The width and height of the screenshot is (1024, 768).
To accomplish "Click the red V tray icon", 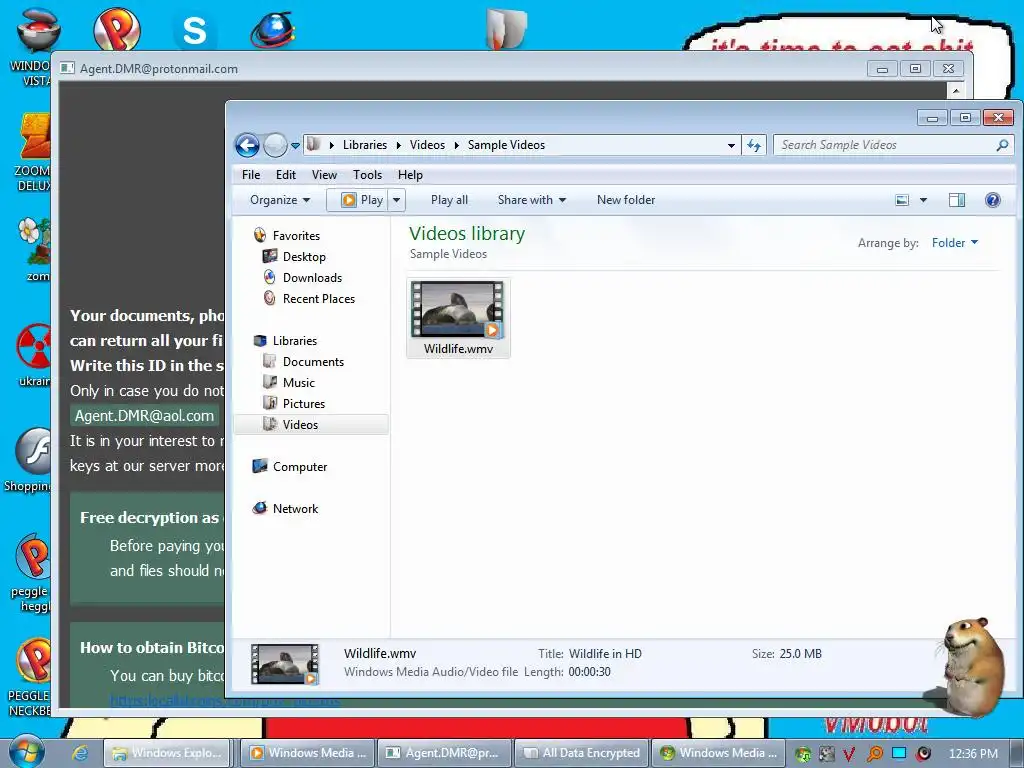I will click(x=849, y=754).
